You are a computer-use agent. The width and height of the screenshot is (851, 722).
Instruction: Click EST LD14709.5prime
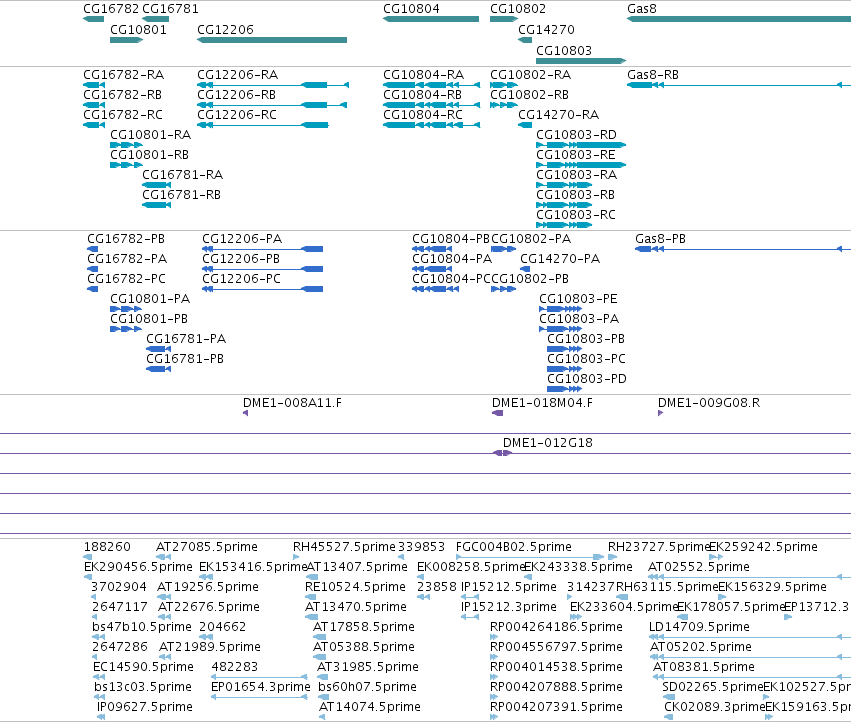[x=750, y=637]
